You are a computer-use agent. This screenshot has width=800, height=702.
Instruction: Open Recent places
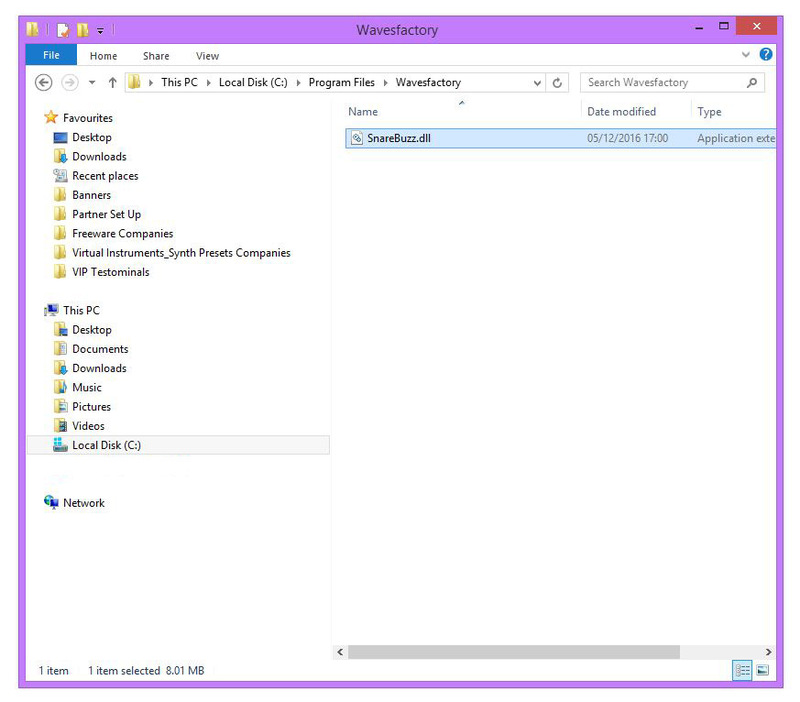105,176
